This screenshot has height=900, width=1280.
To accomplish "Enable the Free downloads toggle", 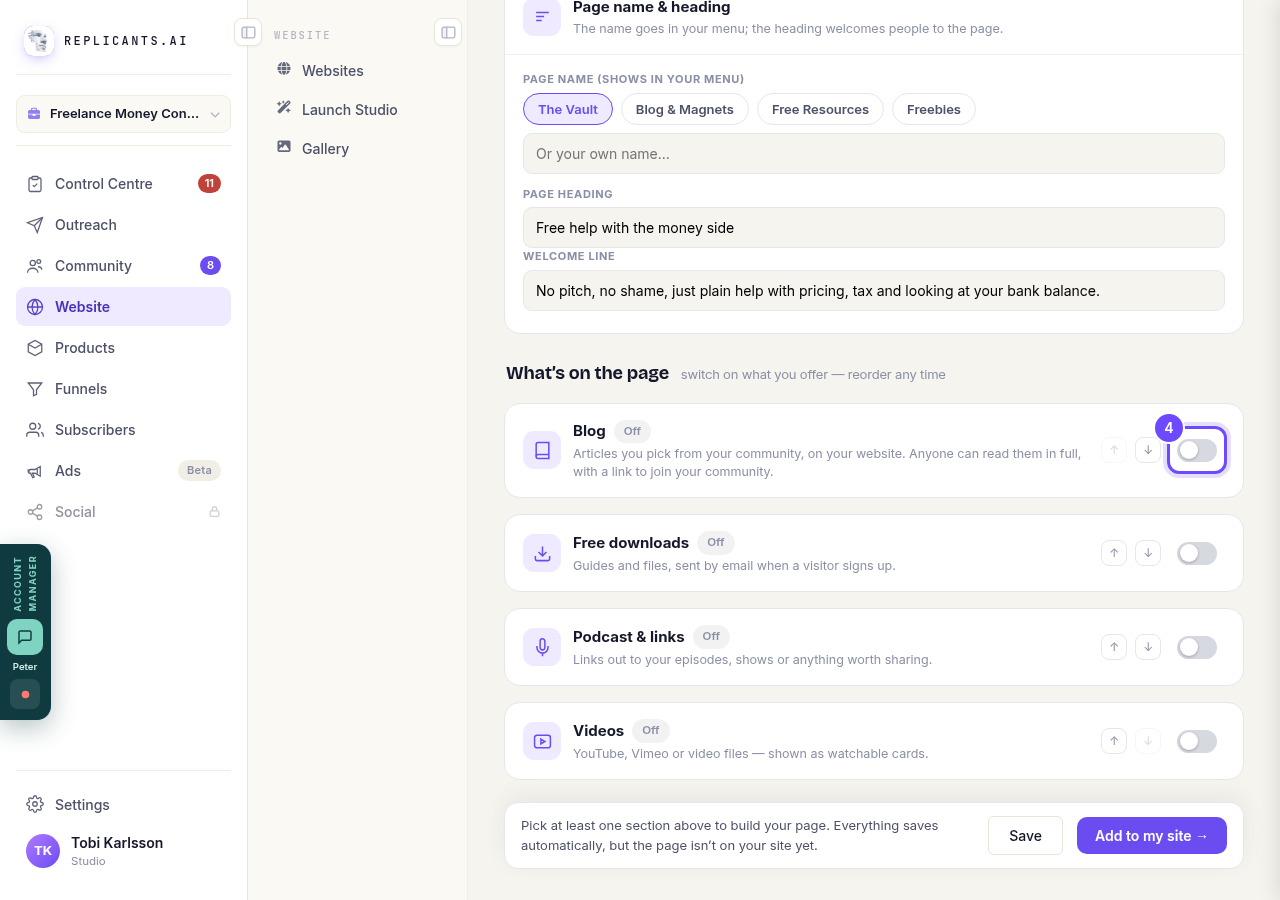I will pos(1197,553).
